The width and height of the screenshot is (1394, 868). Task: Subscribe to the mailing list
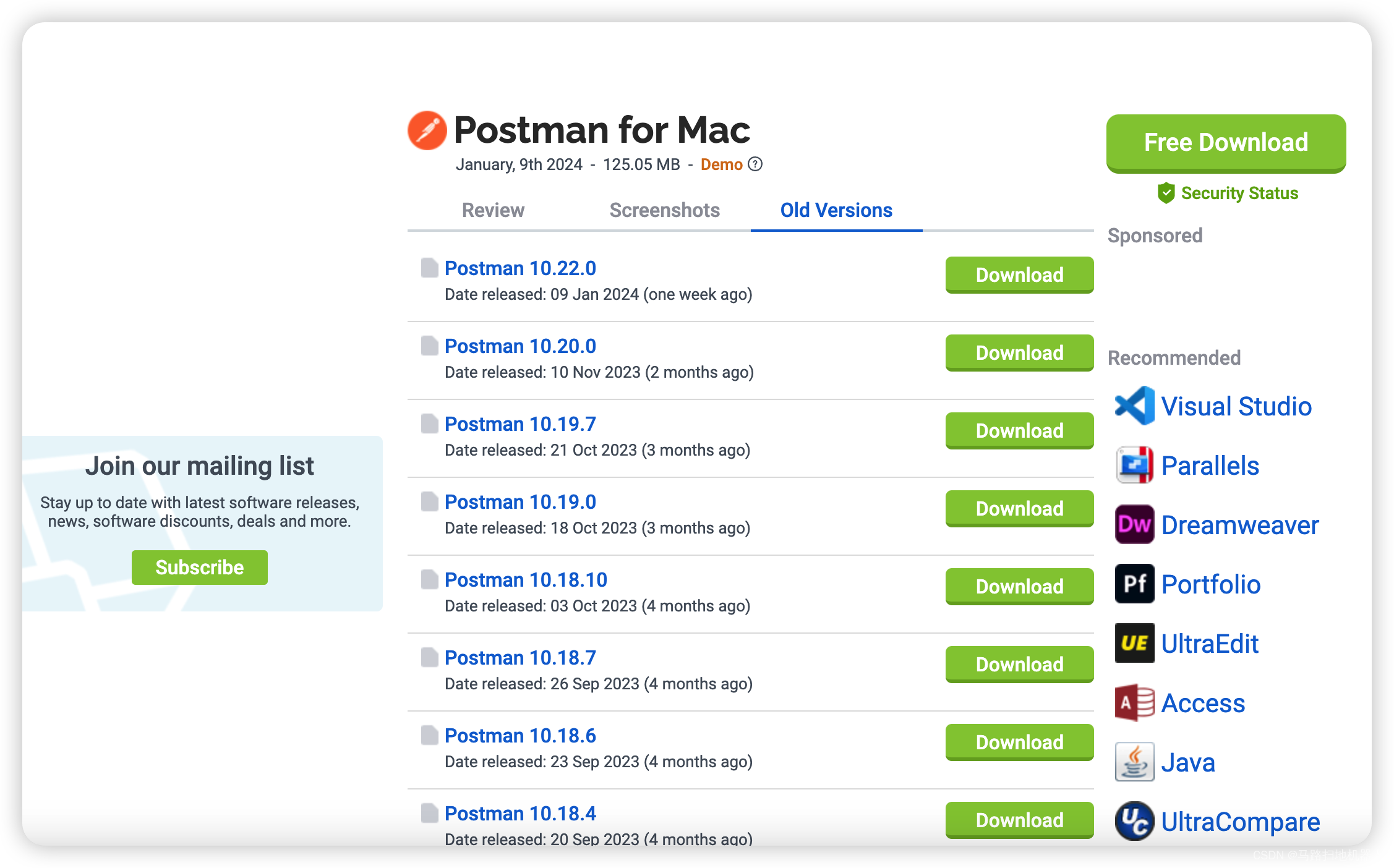[199, 568]
